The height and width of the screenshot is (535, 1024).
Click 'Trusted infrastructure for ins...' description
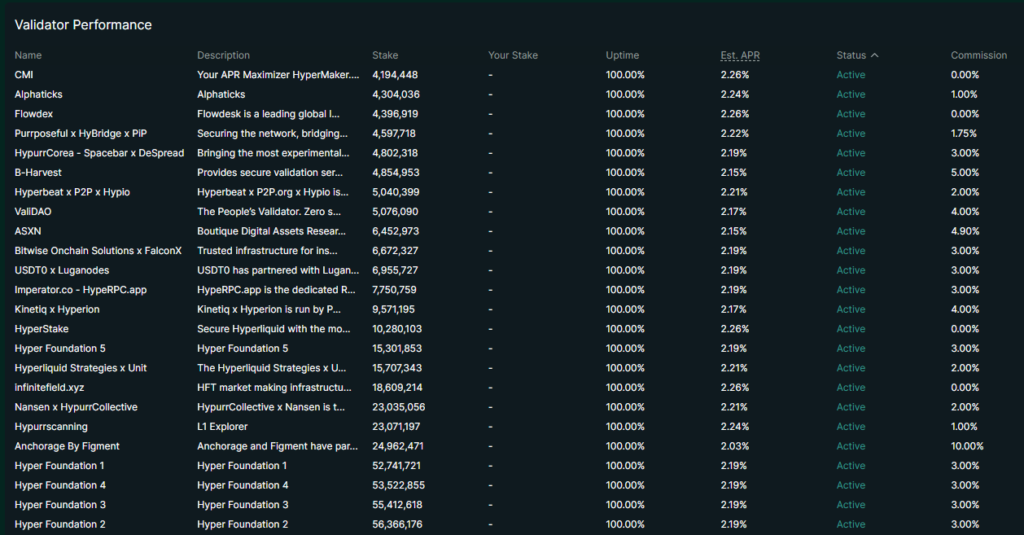pos(268,251)
